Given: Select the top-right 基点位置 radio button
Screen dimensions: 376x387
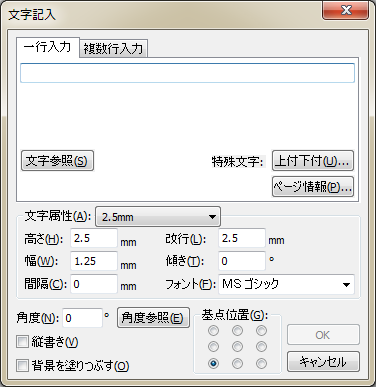Looking at the screenshot, I should pos(261,331).
